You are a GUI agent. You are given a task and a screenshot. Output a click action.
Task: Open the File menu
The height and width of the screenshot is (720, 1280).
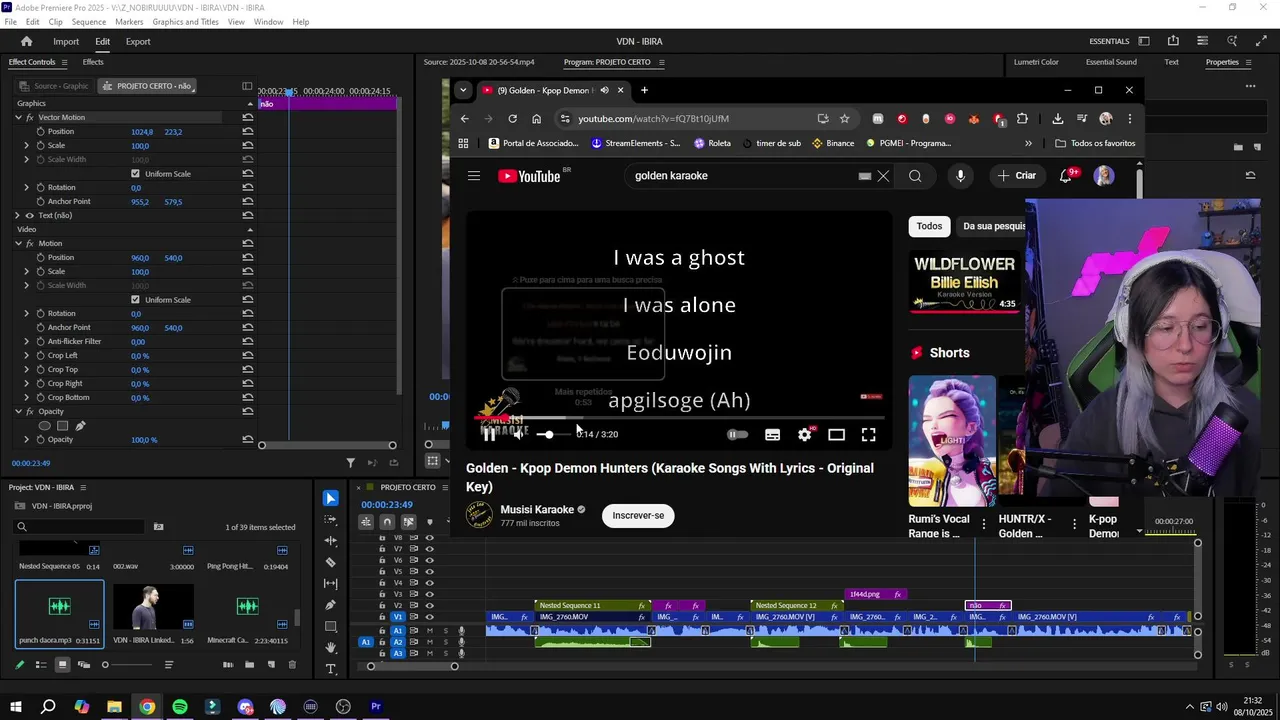(10, 22)
